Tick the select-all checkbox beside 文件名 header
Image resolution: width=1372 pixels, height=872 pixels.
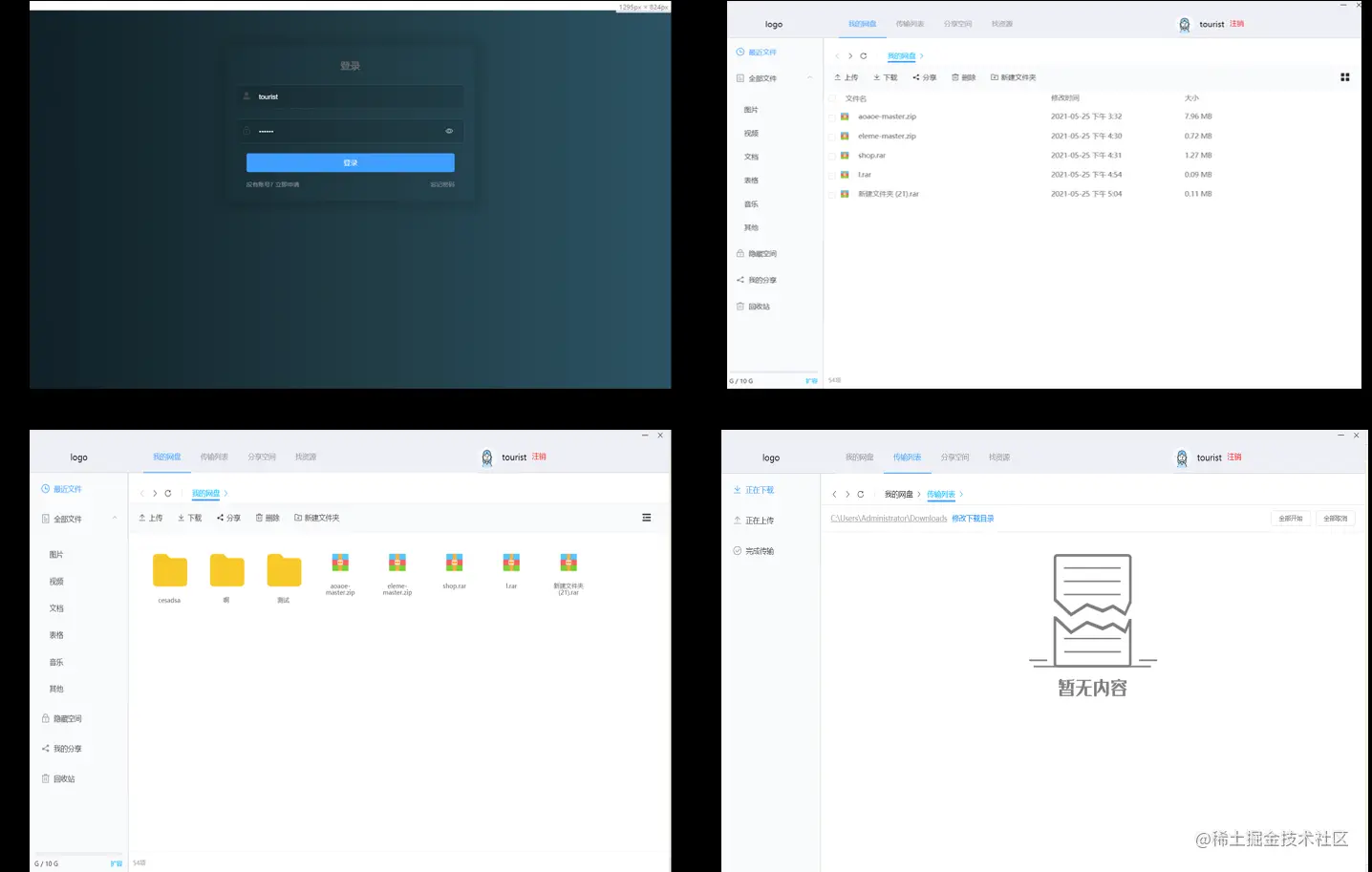click(832, 98)
